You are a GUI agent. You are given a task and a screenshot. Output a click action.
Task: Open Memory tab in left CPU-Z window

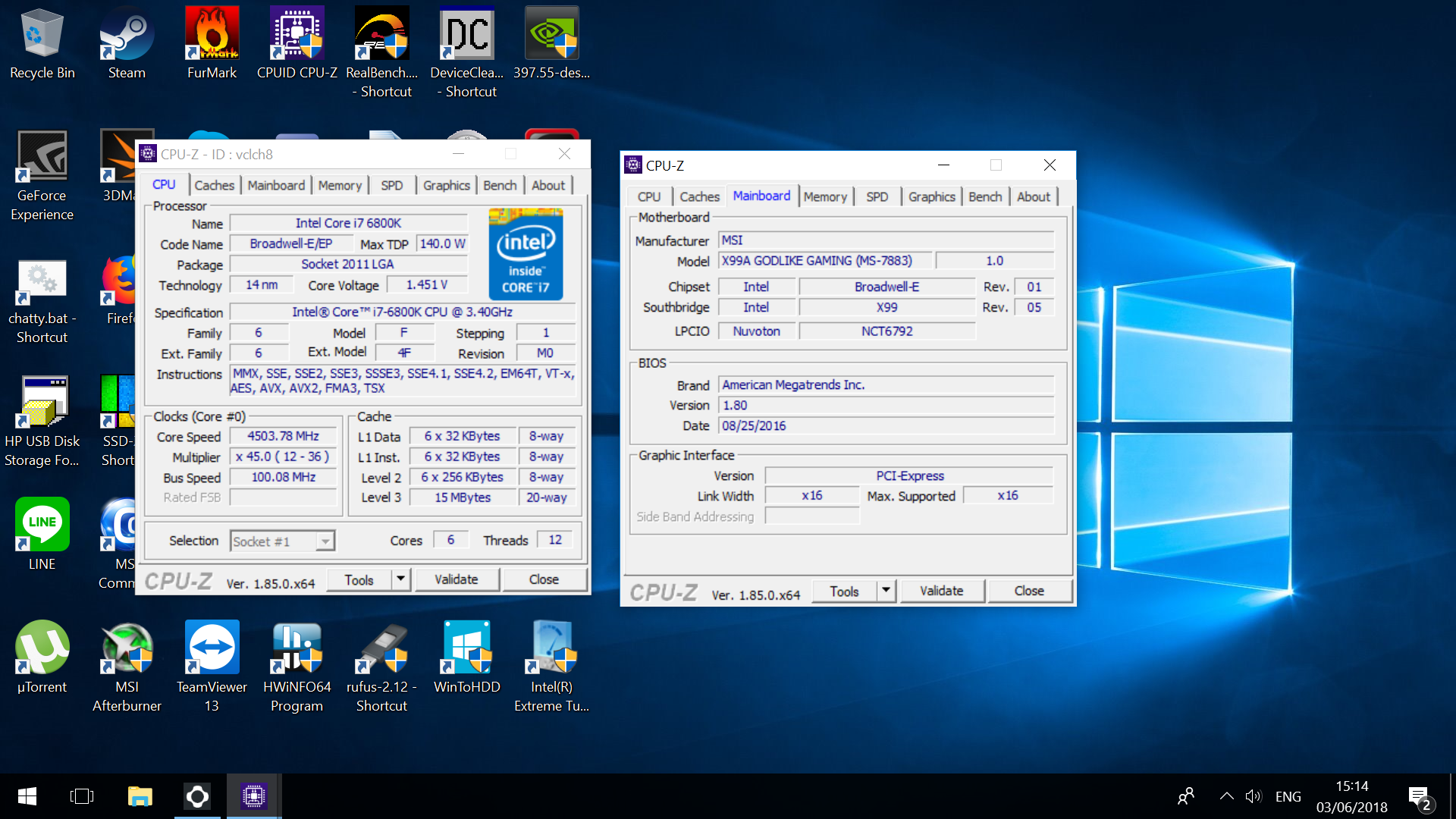click(340, 185)
